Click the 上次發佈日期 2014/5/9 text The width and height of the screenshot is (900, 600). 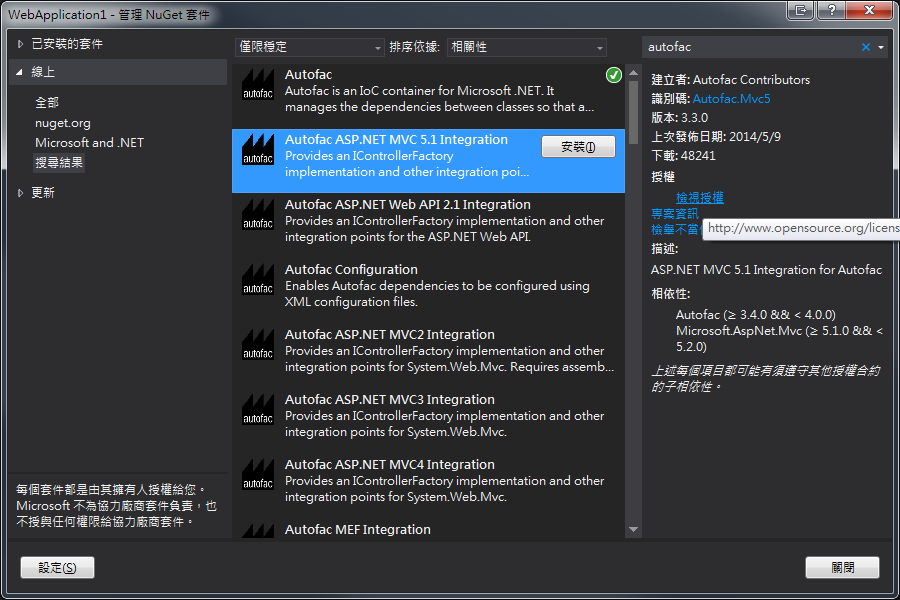click(716, 137)
